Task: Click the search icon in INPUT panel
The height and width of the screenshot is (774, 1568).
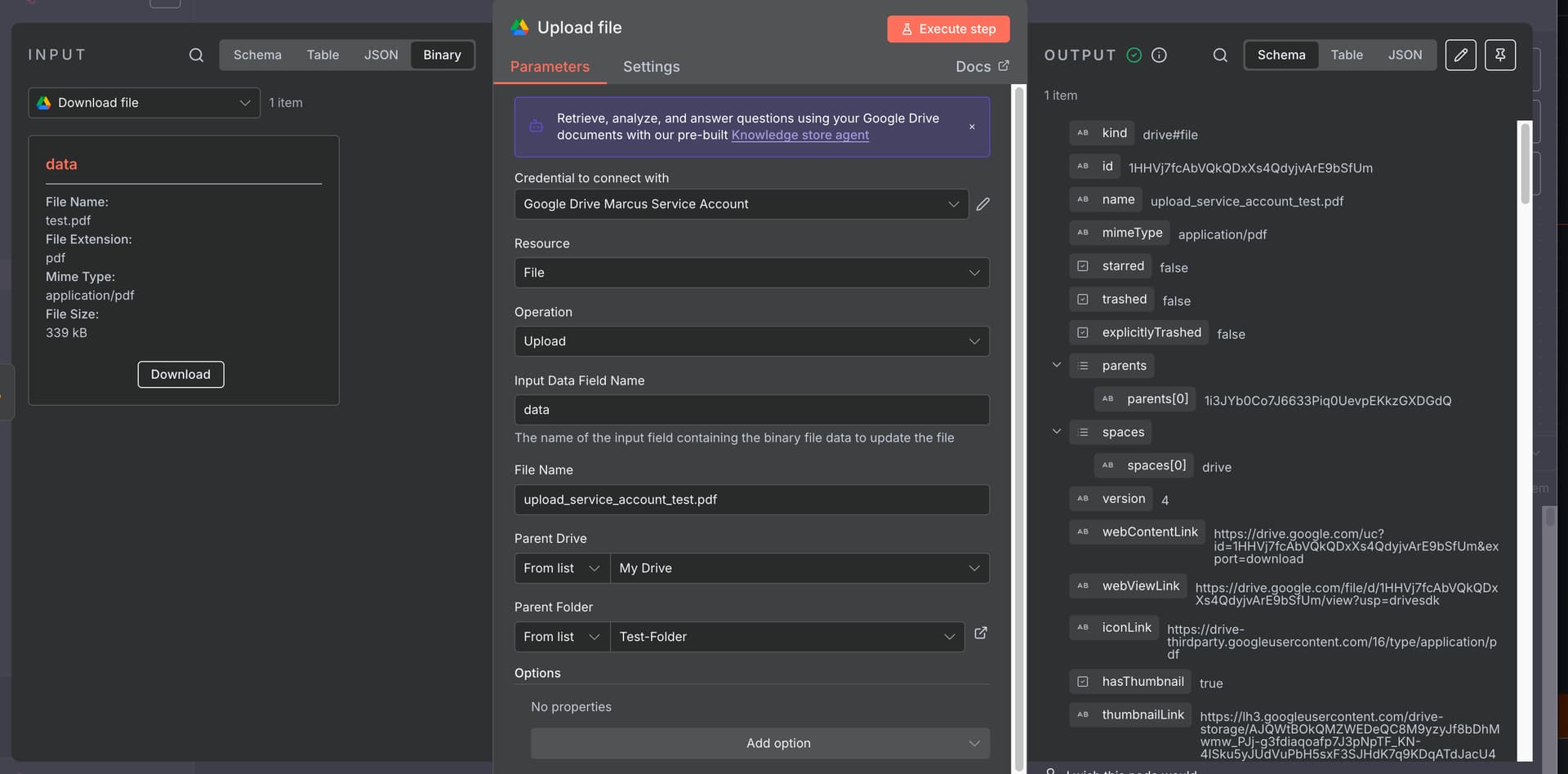Action: pyautogui.click(x=196, y=55)
